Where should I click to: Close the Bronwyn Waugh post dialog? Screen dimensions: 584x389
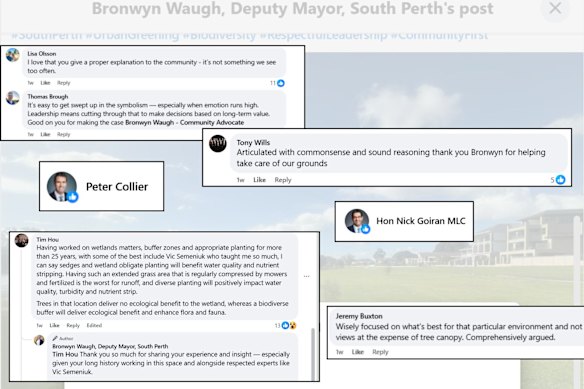coord(555,8)
